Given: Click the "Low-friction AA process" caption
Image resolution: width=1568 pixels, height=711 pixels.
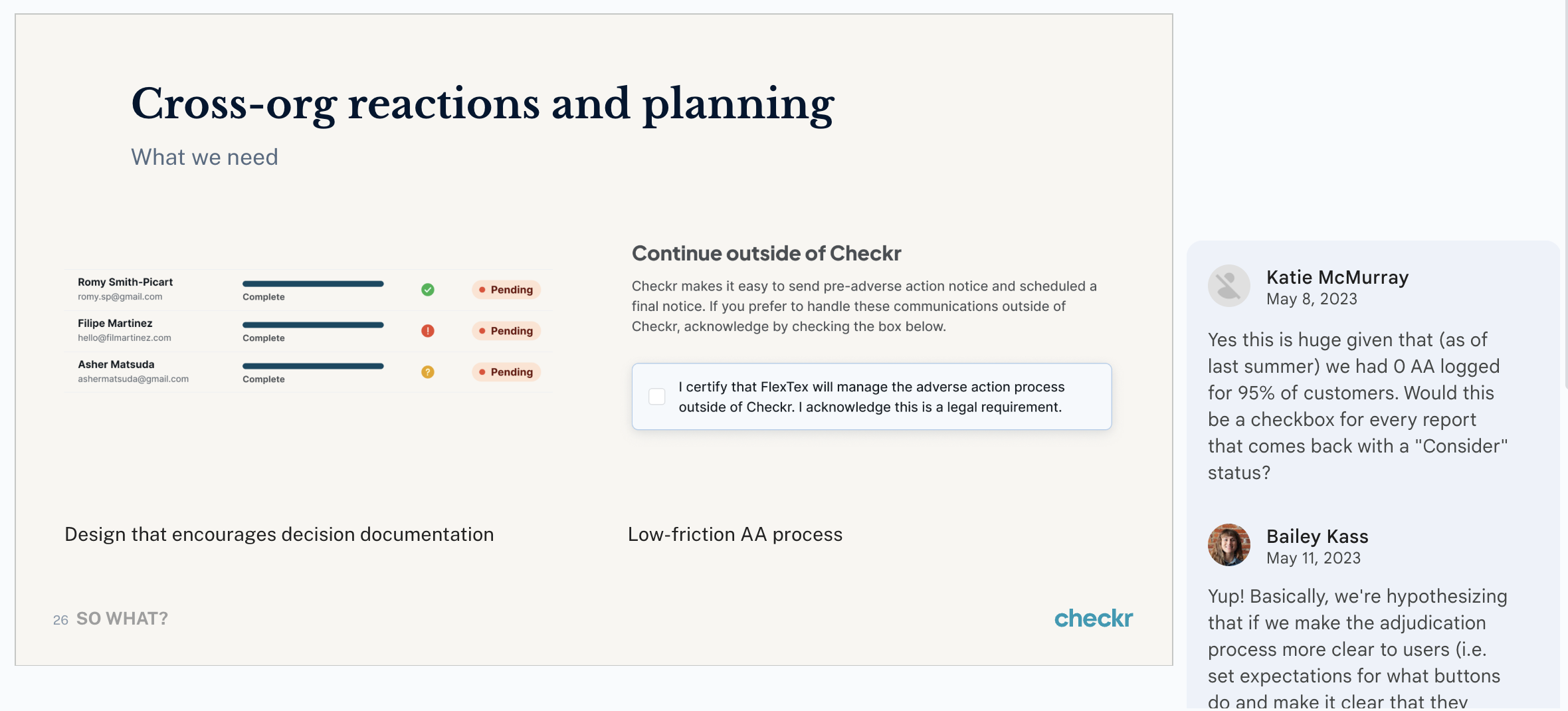Looking at the screenshot, I should point(735,534).
